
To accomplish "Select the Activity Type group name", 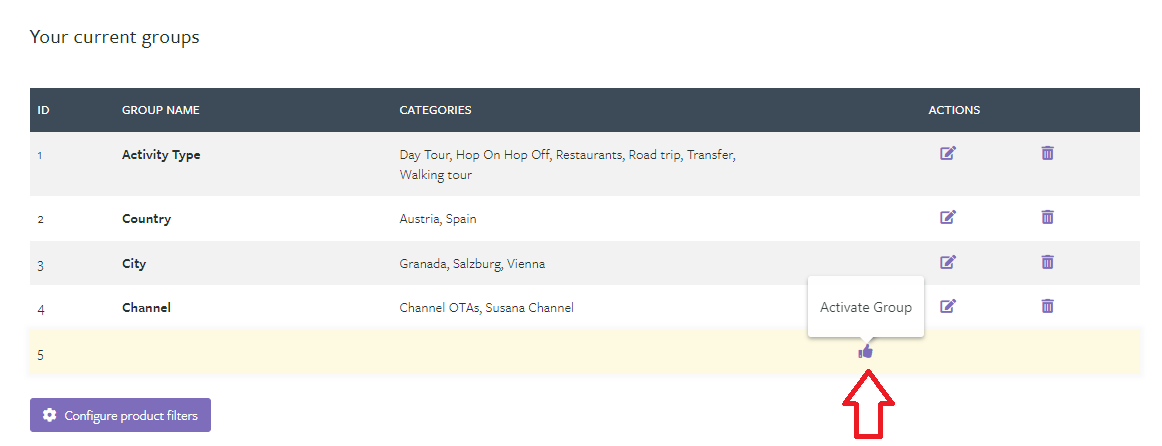I will point(161,155).
